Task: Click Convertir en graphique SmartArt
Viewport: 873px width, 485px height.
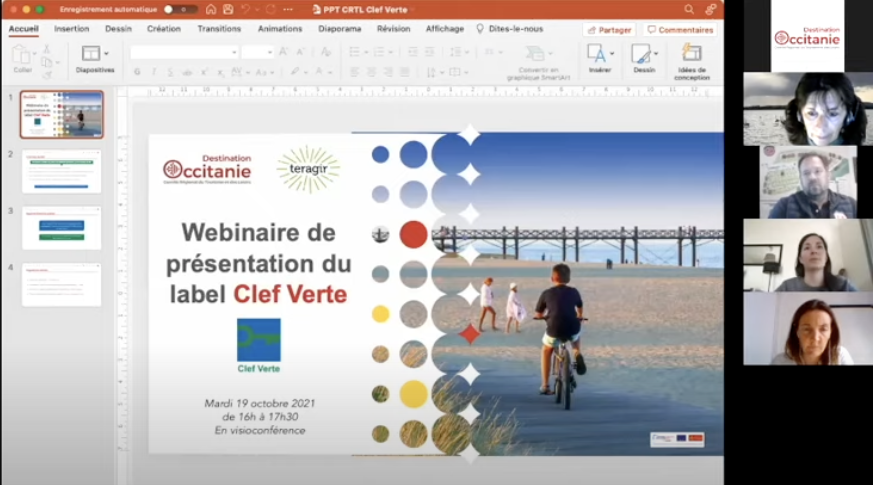Action: tap(538, 62)
